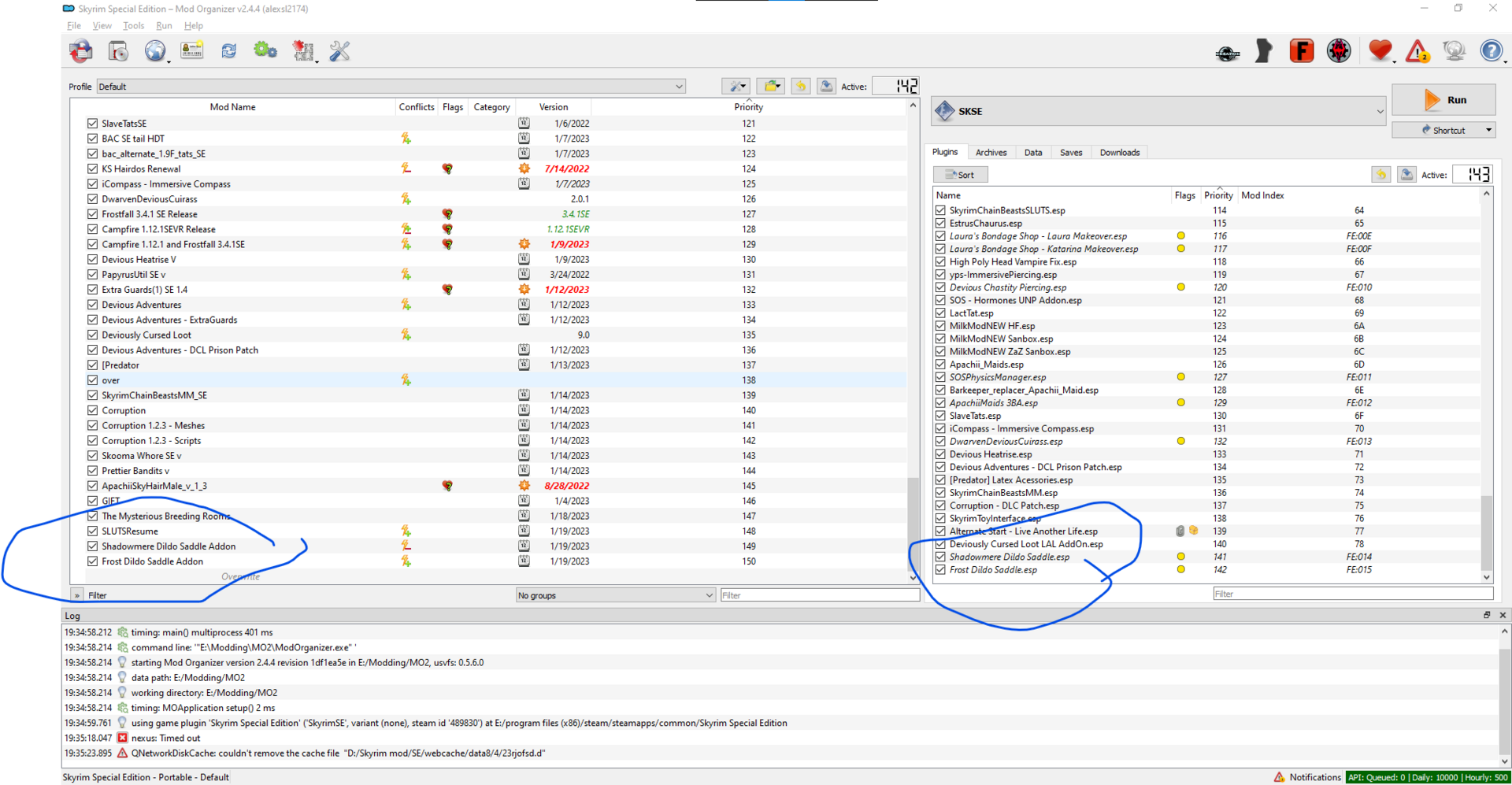
Task: Click the Refresh toolbar icon
Action: click(229, 51)
